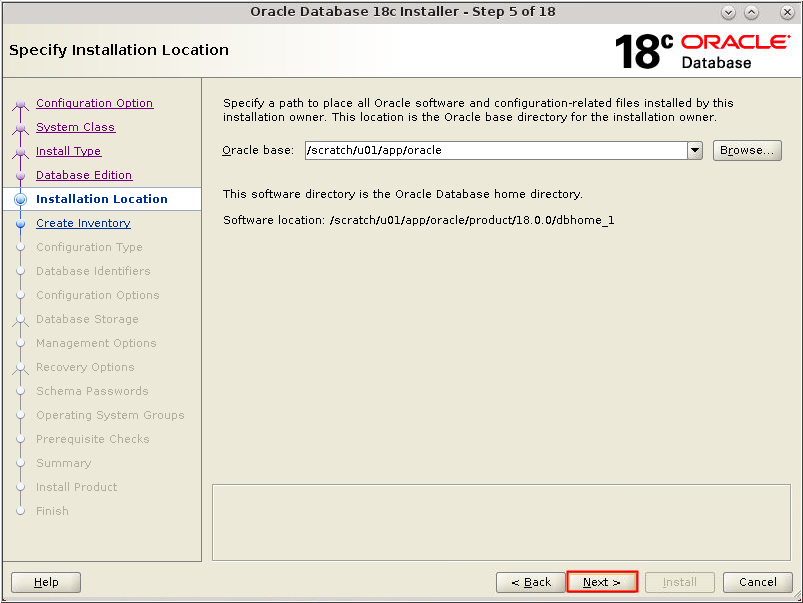Select the Database Identifiers step label

click(92, 271)
